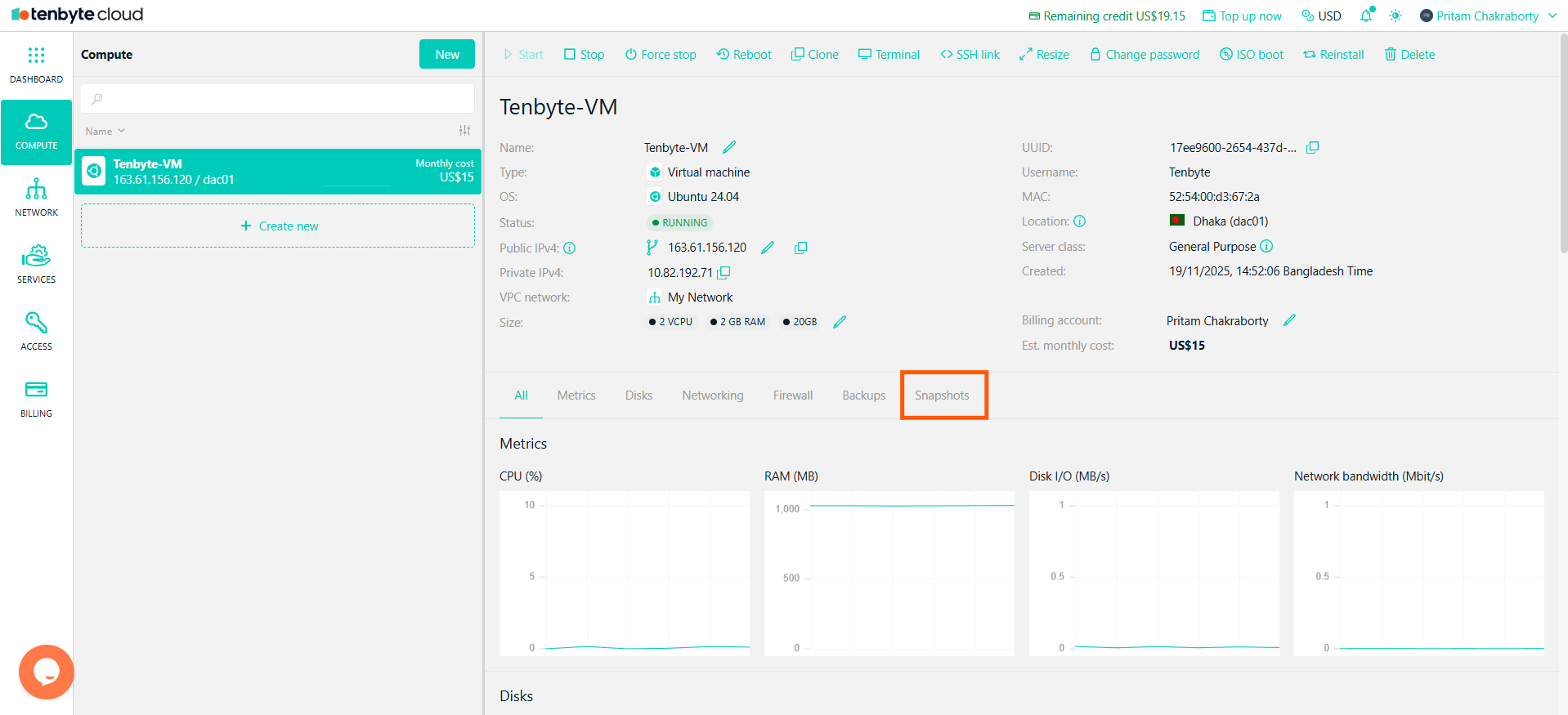Show Location info icon
This screenshot has height=715, width=1568.
tap(1079, 221)
